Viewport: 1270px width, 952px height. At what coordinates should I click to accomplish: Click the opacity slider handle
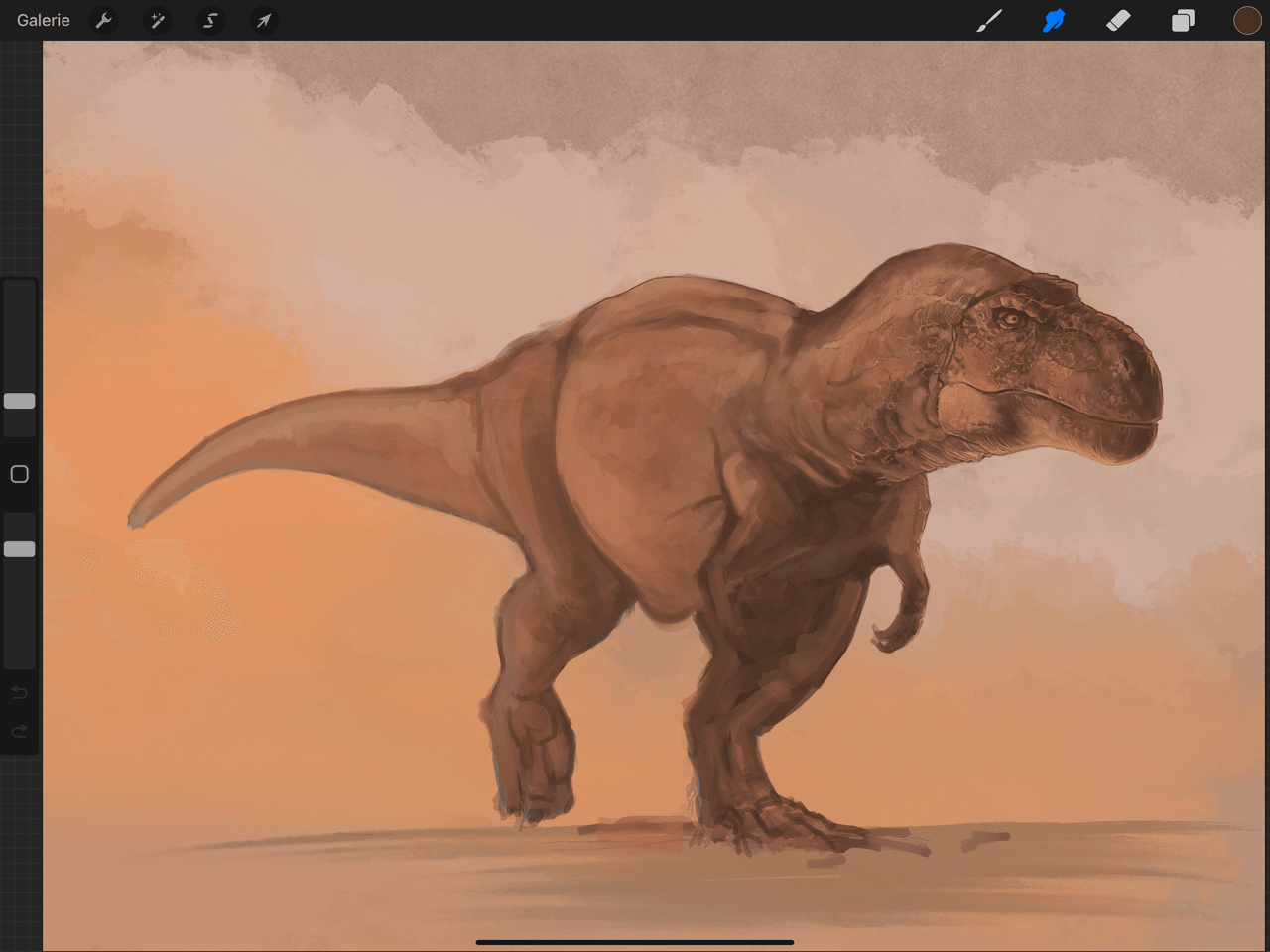pyautogui.click(x=20, y=549)
